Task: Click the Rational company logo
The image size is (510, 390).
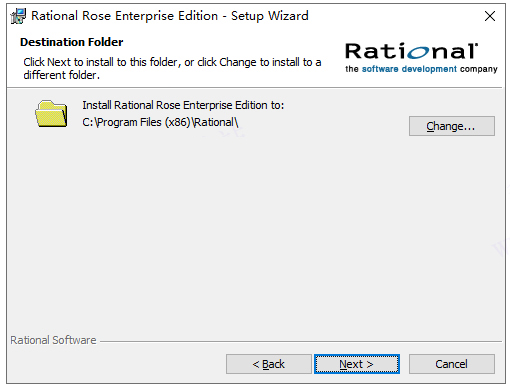Action: pos(421,57)
